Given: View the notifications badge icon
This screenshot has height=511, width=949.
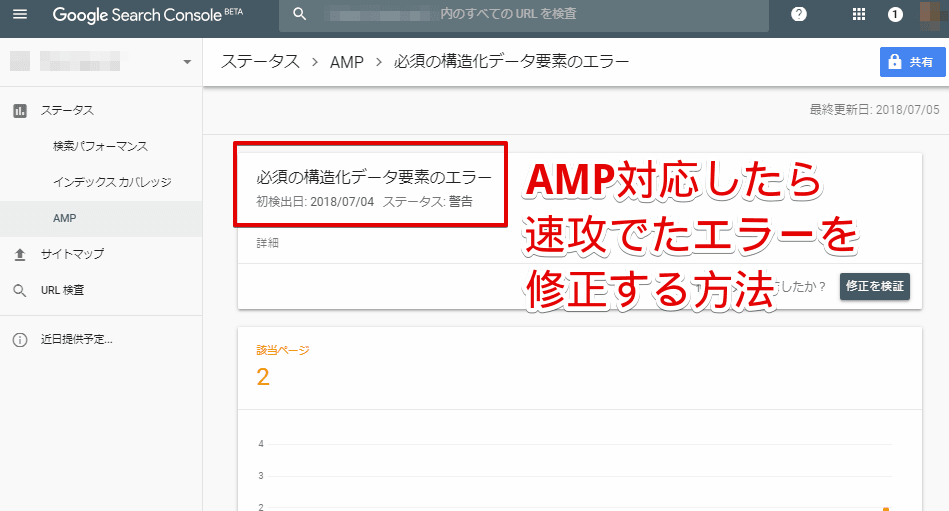Looking at the screenshot, I should [x=895, y=15].
